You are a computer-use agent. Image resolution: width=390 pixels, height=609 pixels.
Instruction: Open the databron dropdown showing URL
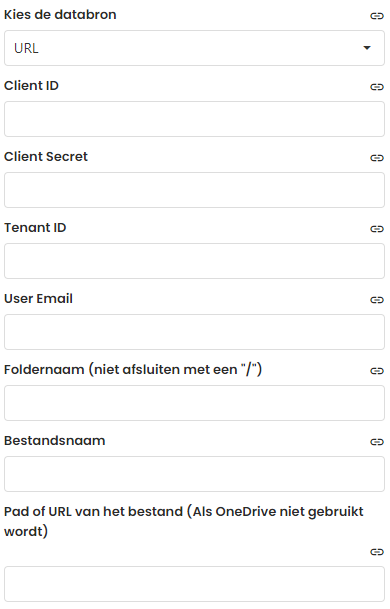click(x=194, y=48)
